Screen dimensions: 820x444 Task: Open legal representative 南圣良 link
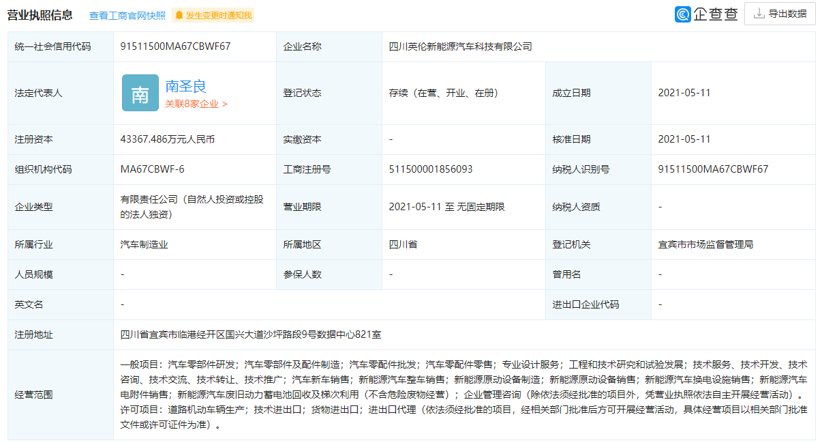click(x=185, y=86)
